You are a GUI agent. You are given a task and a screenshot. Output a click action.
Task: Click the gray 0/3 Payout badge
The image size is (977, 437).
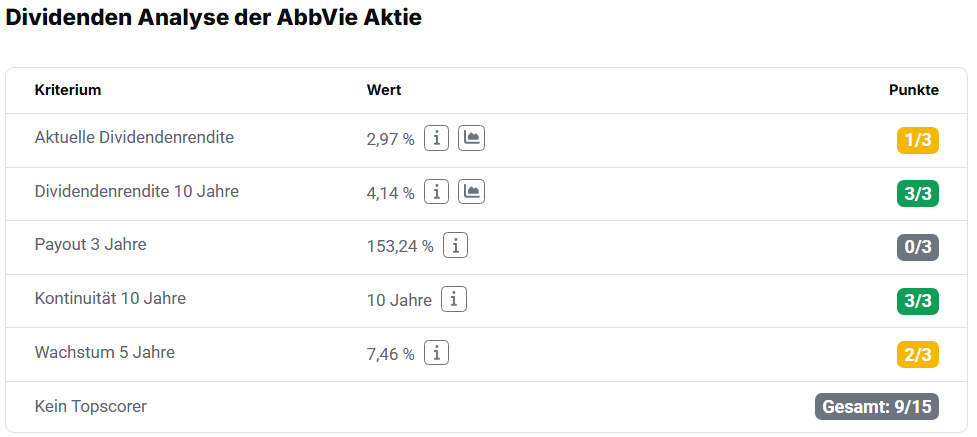pyautogui.click(x=917, y=247)
